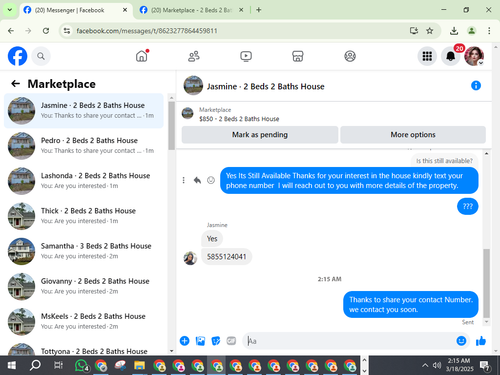Screen dimensions: 500x375
Task: Select Tottyona - 2 Beds 2 Baths House chat
Action: pyautogui.click(x=84, y=349)
